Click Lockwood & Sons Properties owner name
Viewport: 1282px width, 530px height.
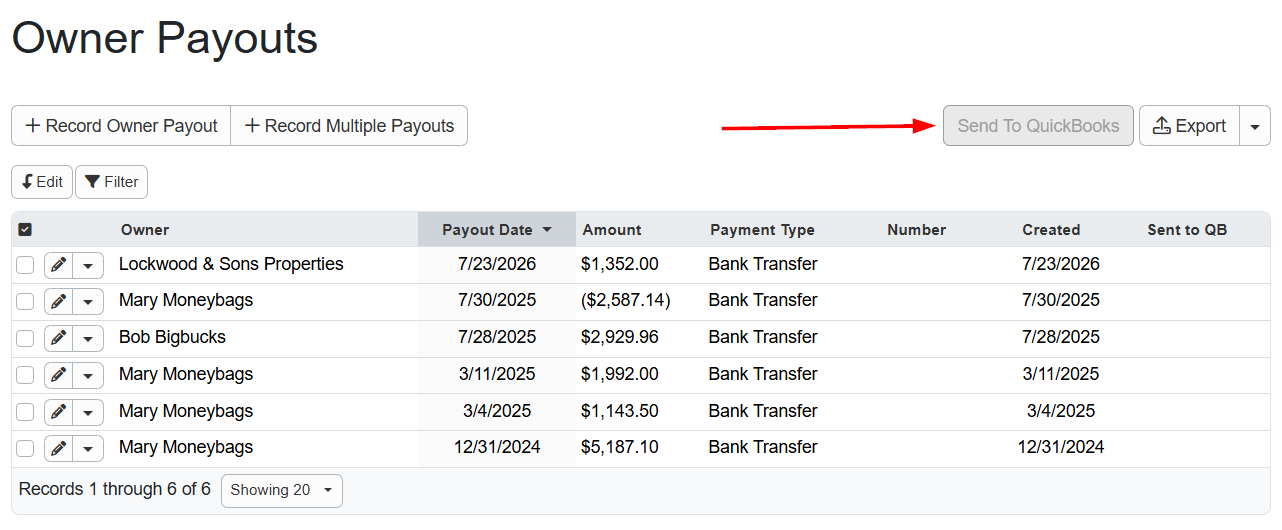(x=231, y=264)
